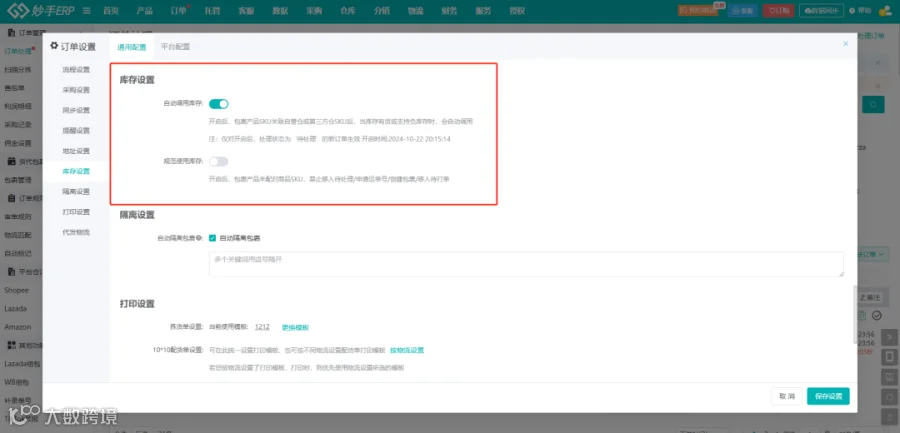900x433 pixels.
Task: Select 隔离设置 in settings sidebar
Action: pos(76,191)
